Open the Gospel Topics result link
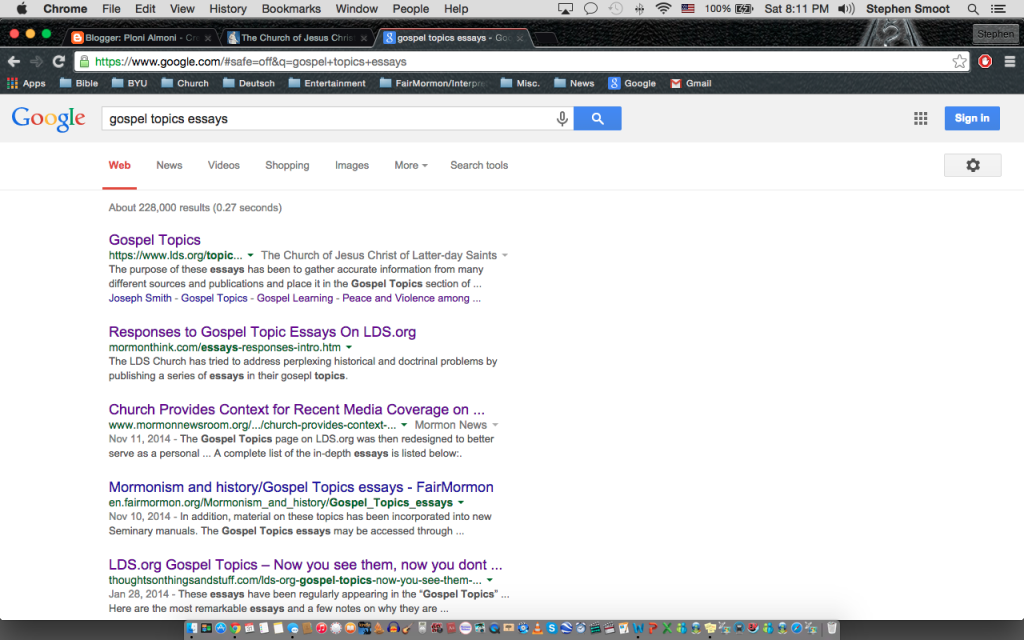This screenshot has height=640, width=1024. (155, 240)
